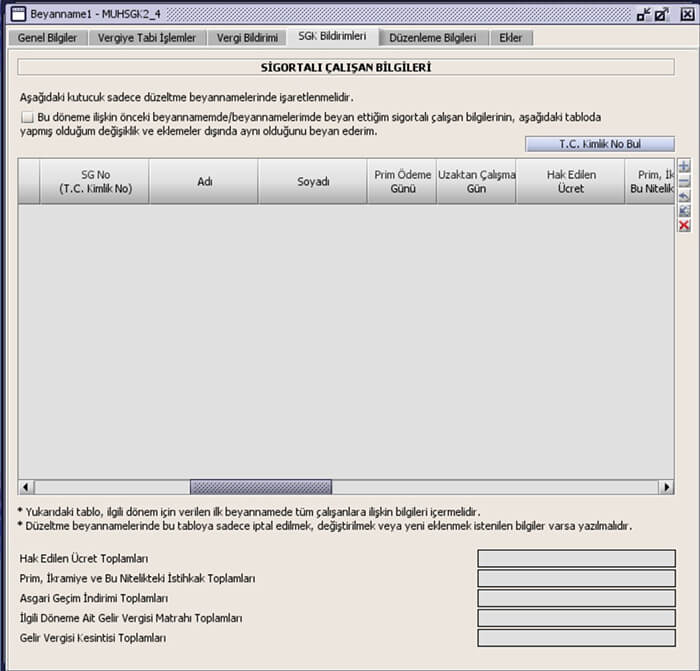Viewport: 700px width, 671px height.
Task: Click the 'Düzeltme beyannamelerinde bu tabloya' footnote
Action: (x=325, y=526)
